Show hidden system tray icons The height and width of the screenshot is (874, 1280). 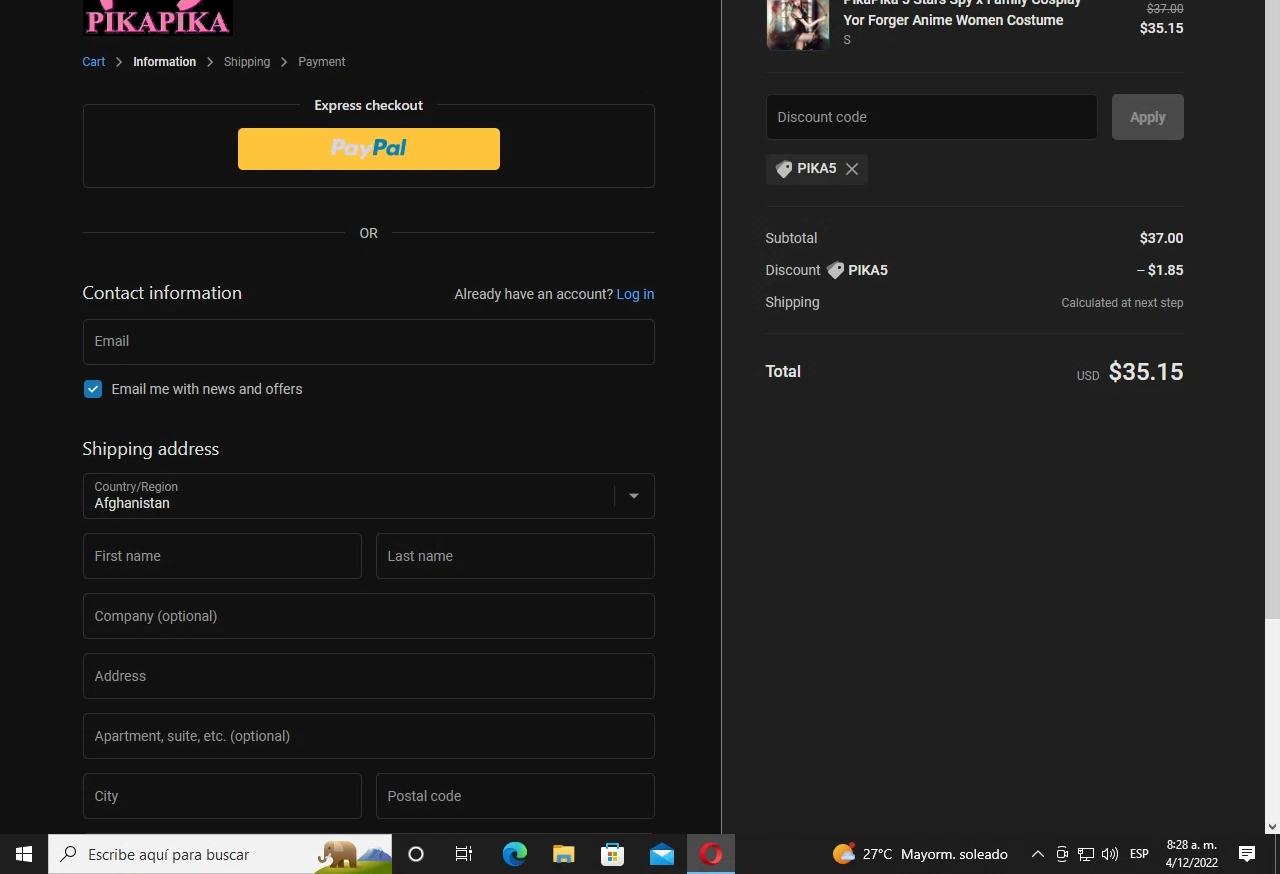tap(1037, 854)
